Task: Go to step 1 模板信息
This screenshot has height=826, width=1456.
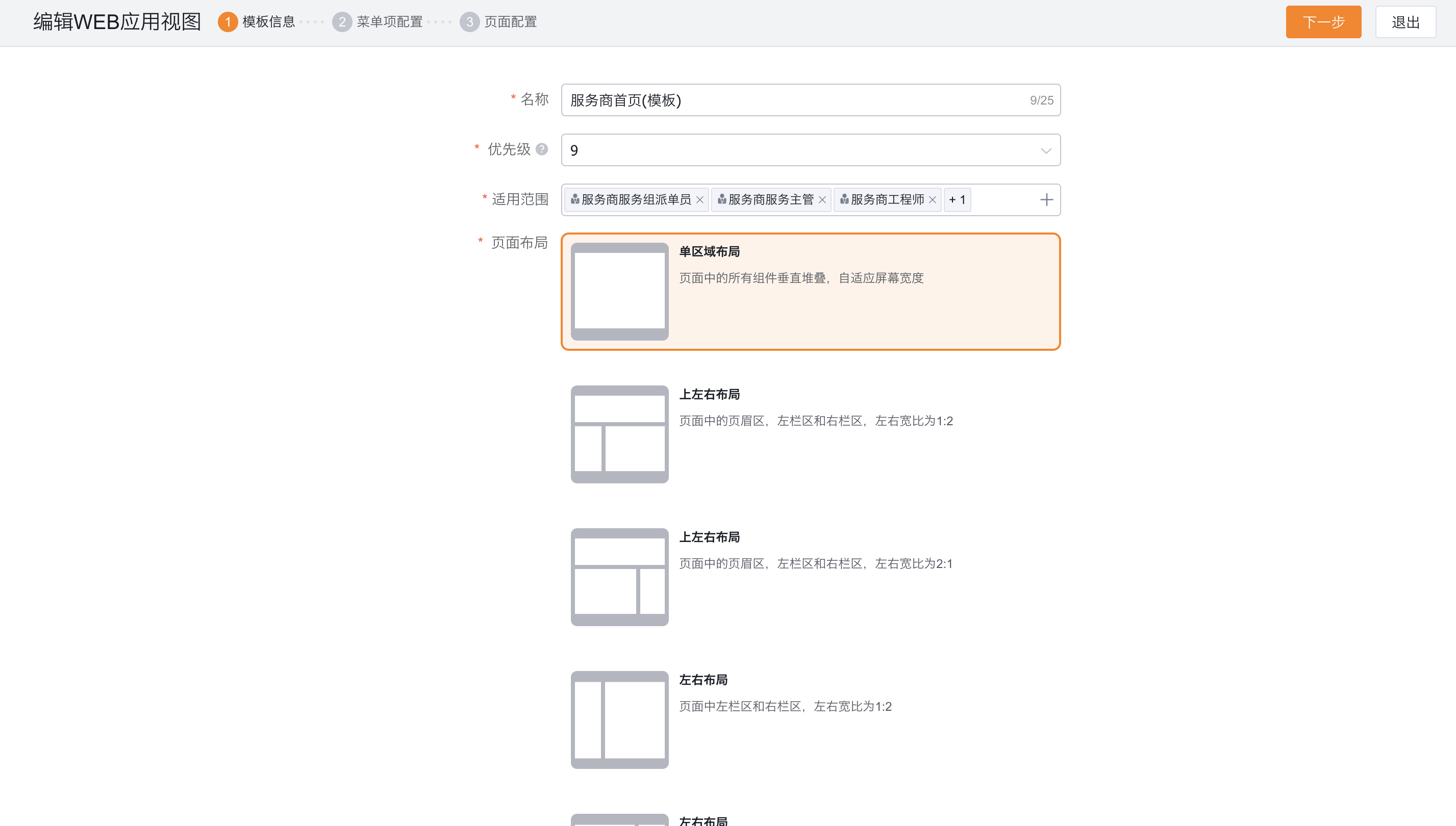Action: pos(257,22)
